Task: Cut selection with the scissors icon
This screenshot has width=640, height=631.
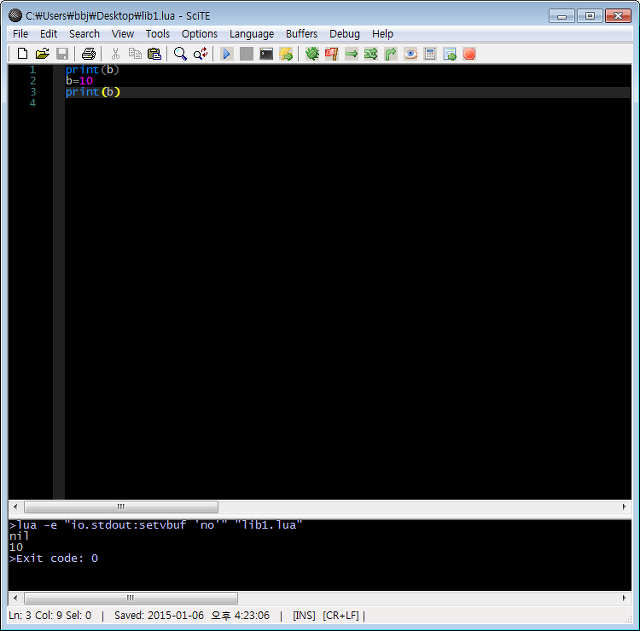Action: click(x=116, y=54)
